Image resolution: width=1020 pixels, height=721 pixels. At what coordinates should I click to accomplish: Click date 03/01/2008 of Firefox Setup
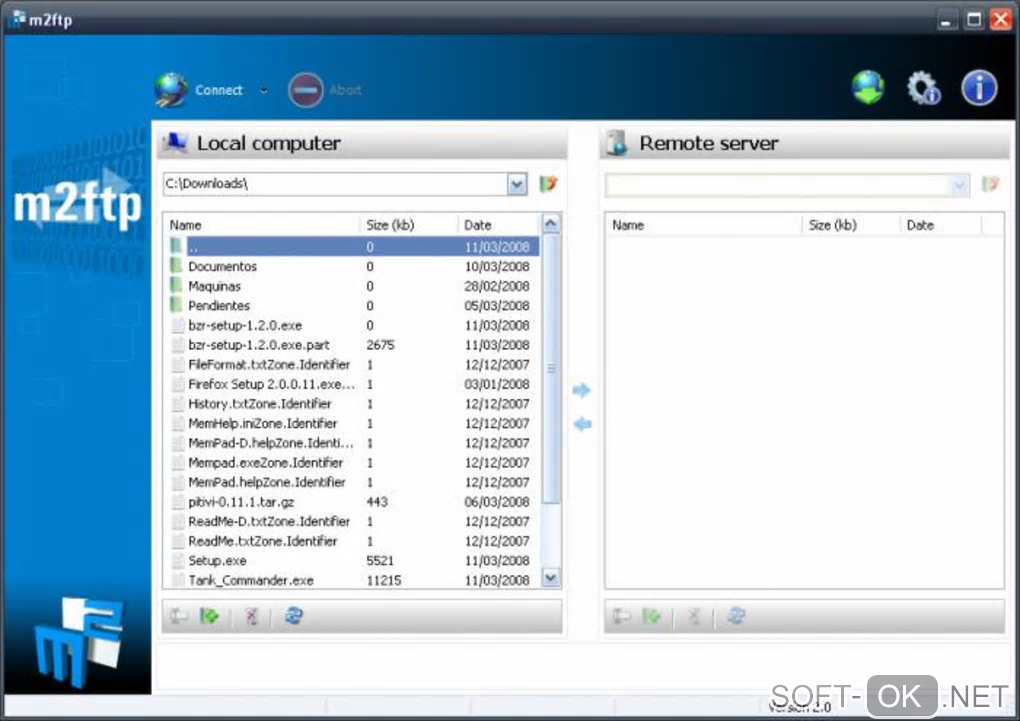click(497, 384)
